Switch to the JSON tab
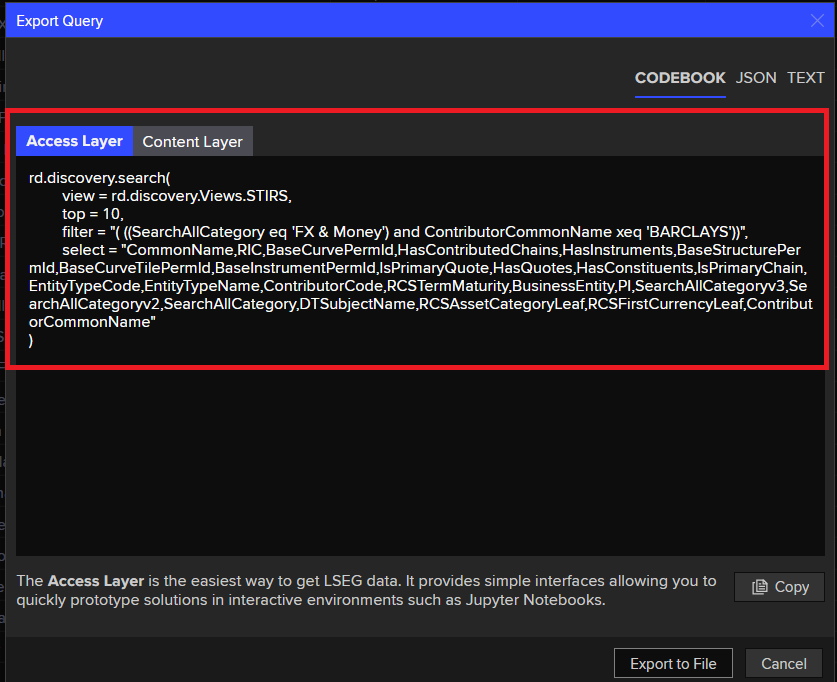 [x=756, y=78]
